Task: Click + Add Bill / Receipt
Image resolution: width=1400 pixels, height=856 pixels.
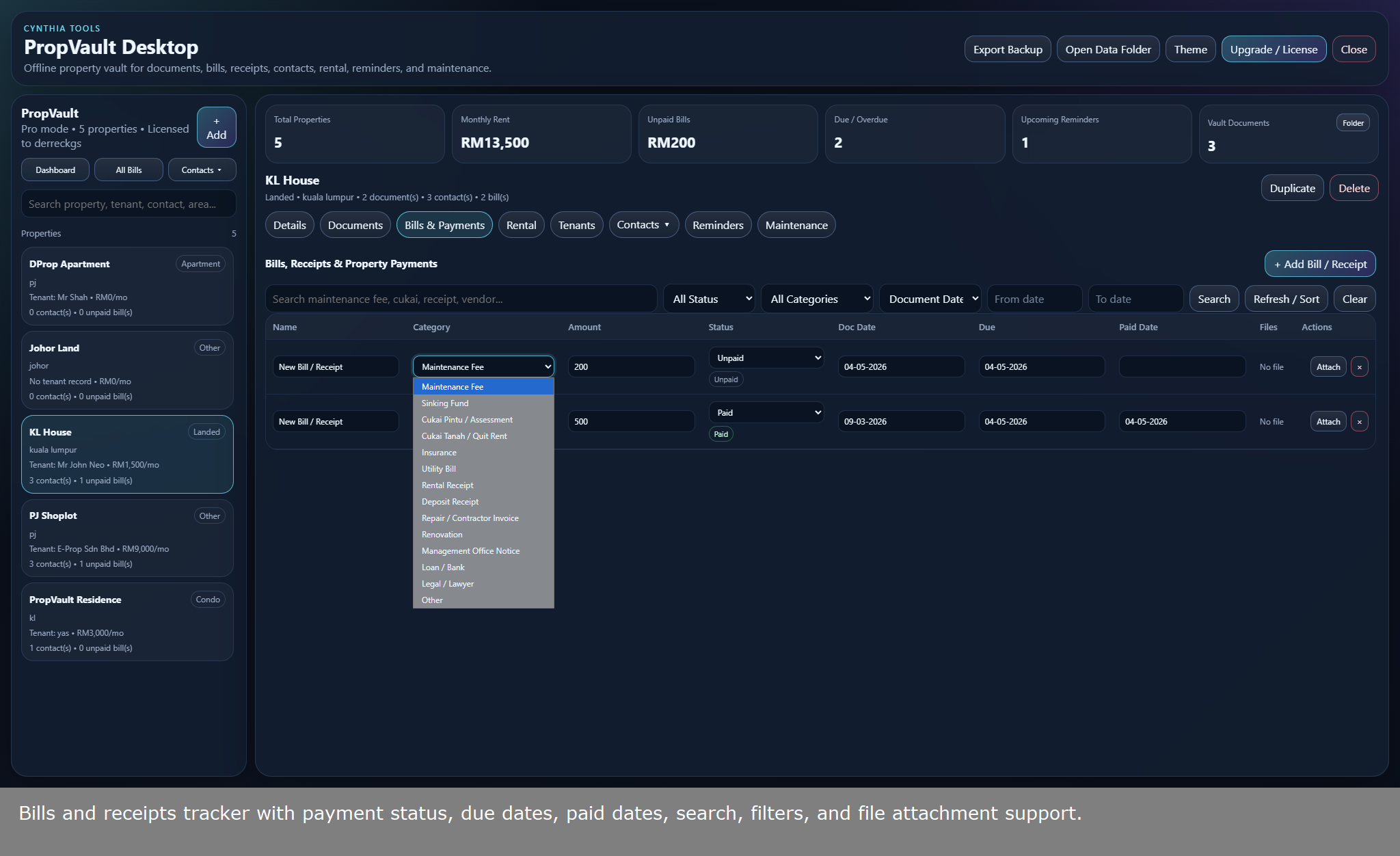Action: point(1320,264)
